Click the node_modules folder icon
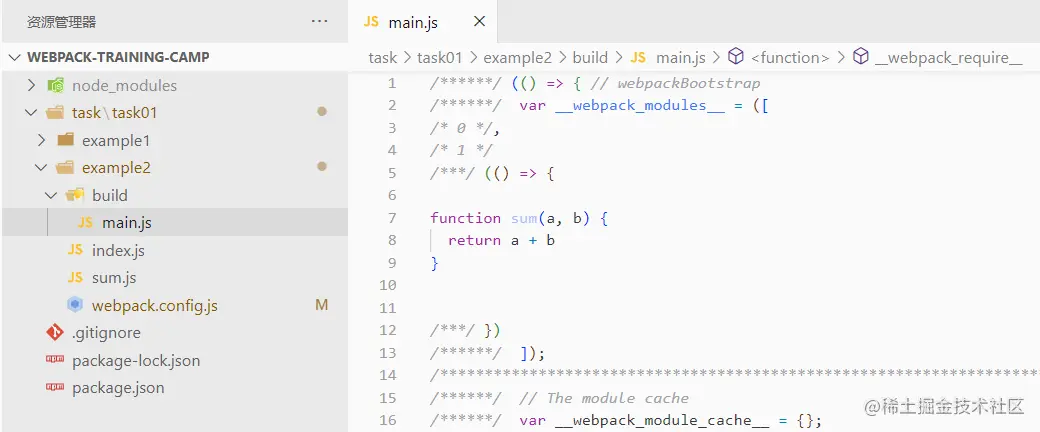This screenshot has width=1040, height=432. click(55, 86)
